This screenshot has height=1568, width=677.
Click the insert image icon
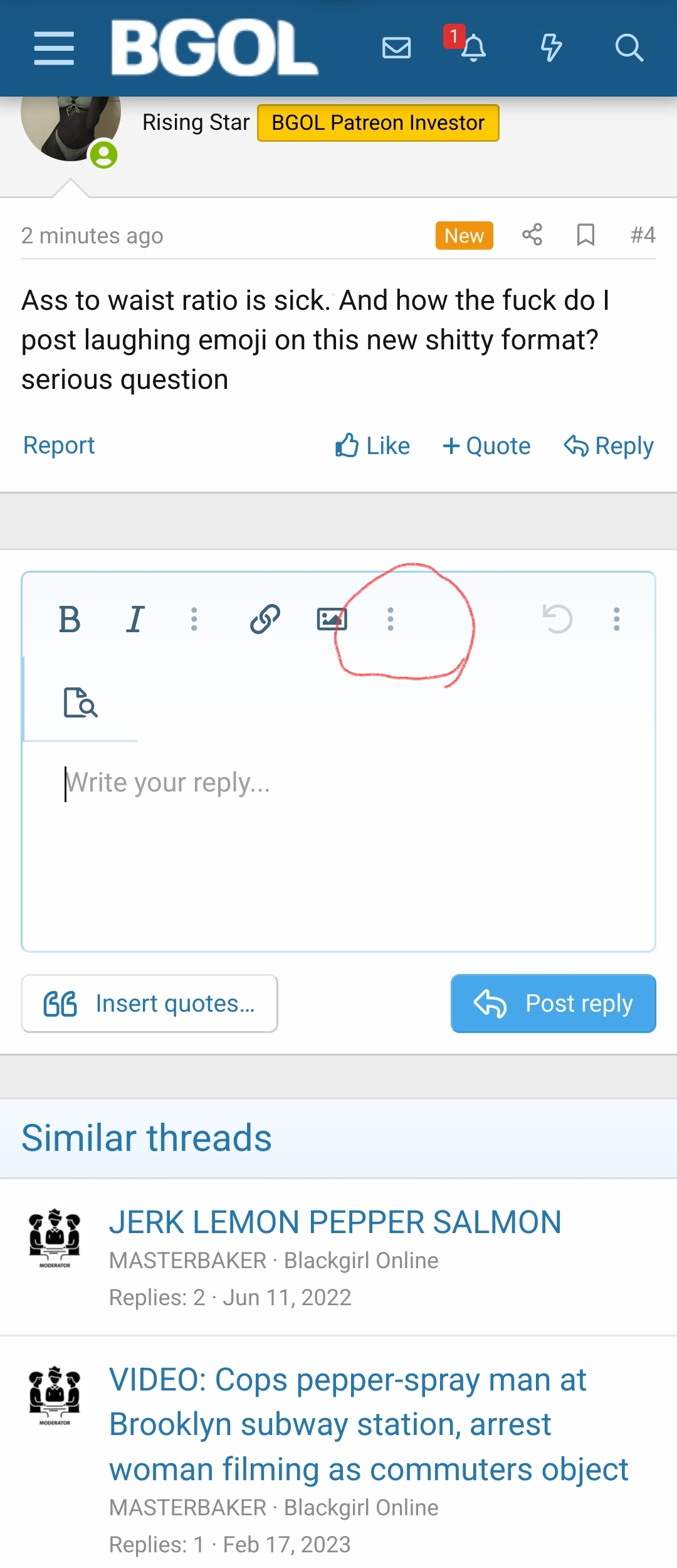coord(332,620)
